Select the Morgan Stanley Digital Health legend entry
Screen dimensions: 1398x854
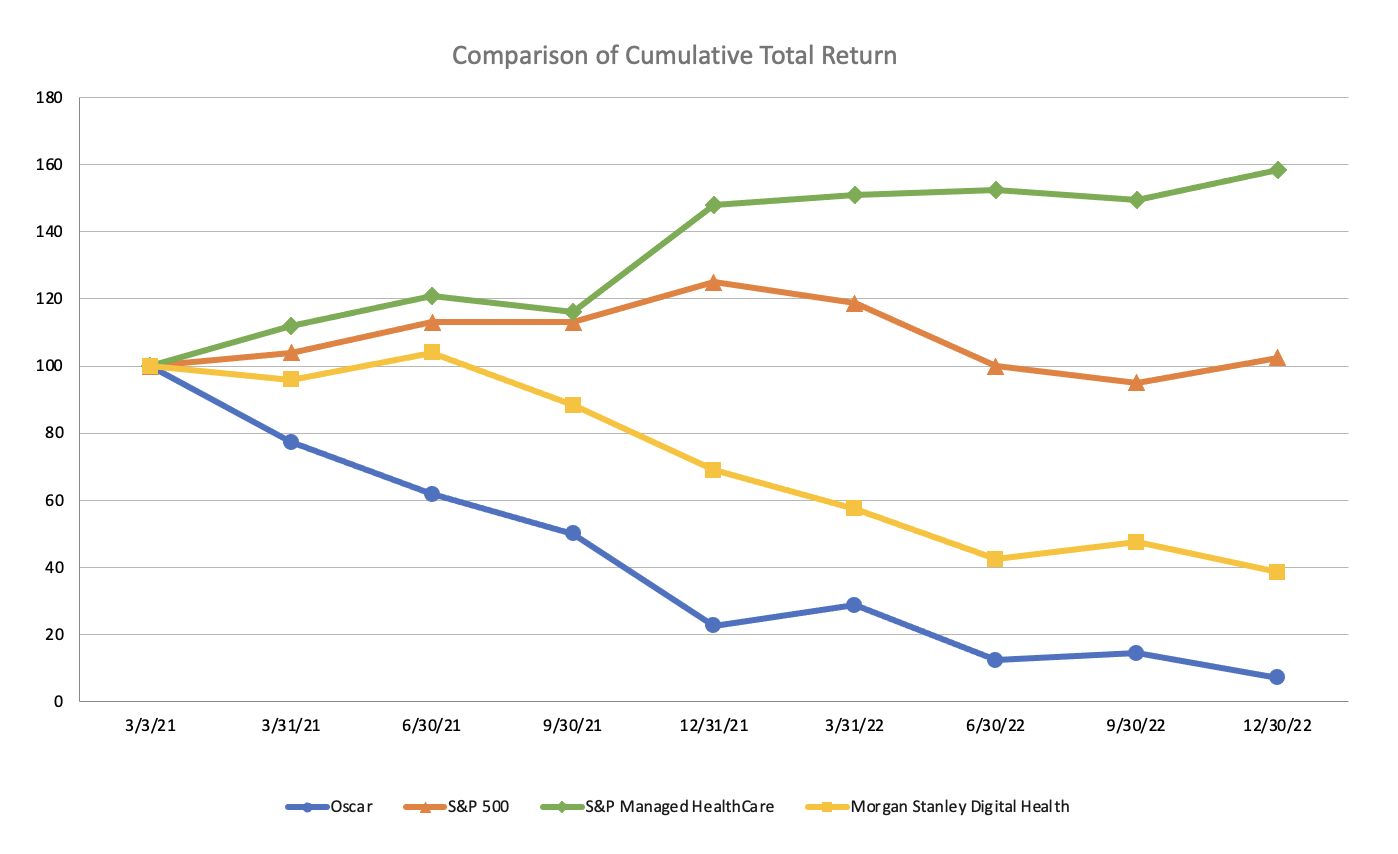[959, 806]
